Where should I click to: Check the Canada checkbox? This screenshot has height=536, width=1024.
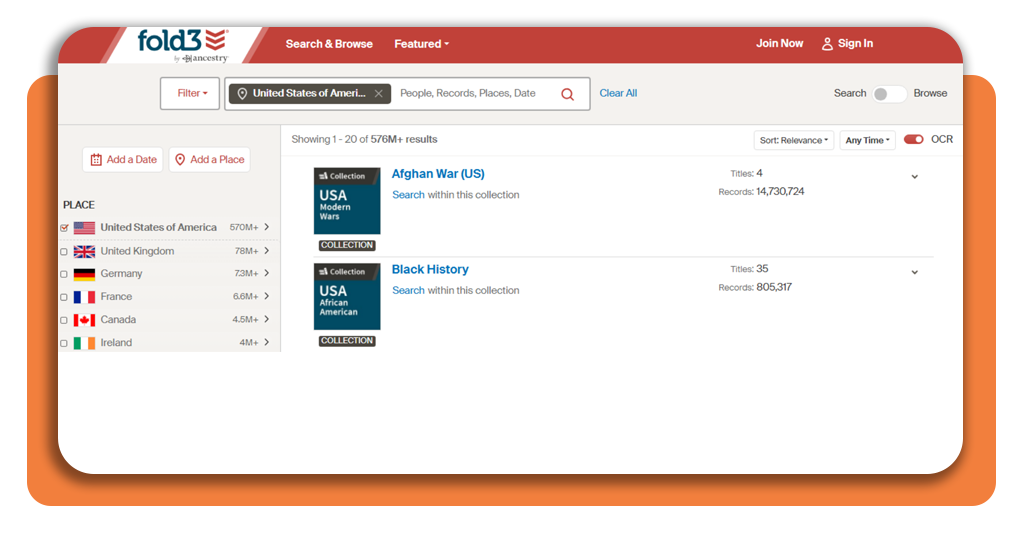[64, 320]
